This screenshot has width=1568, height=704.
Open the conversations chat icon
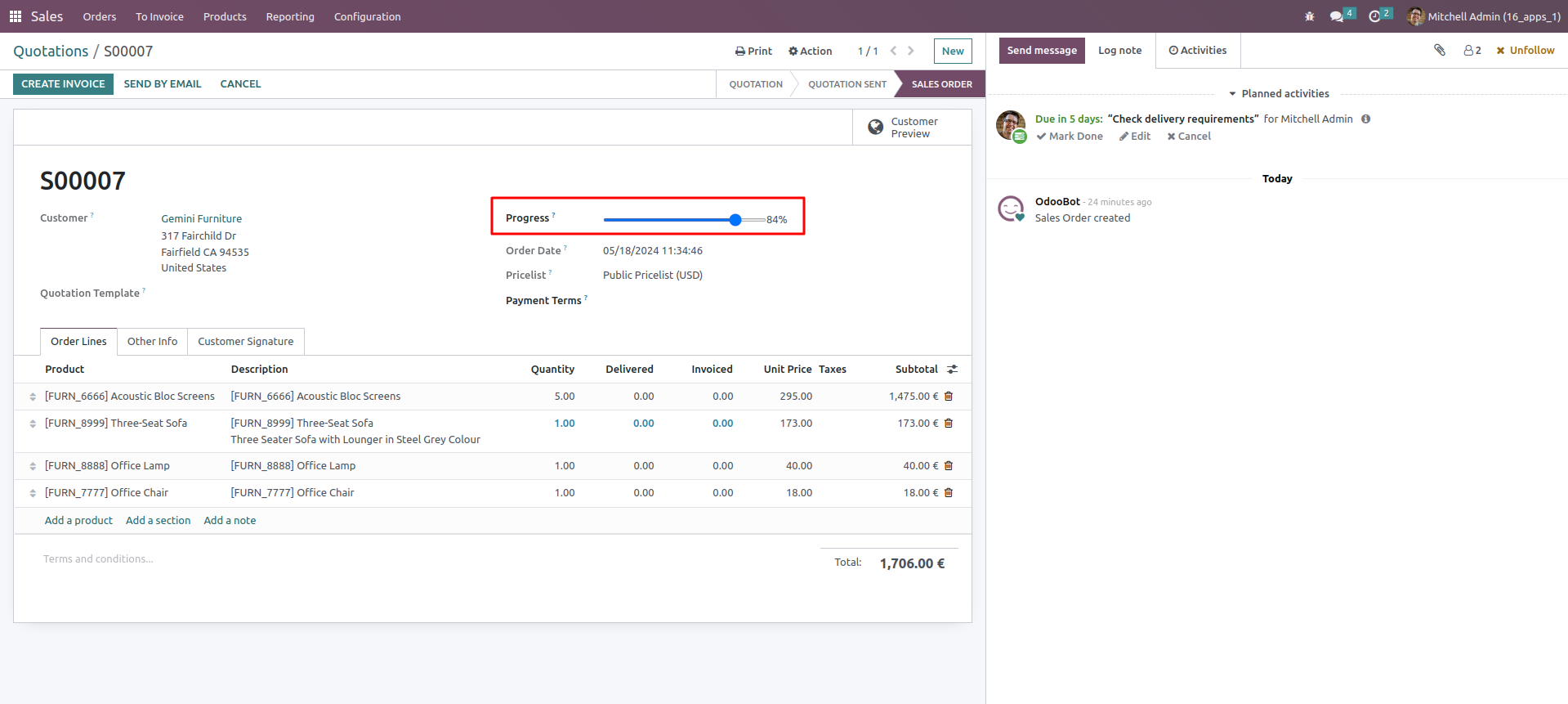coord(1336,16)
